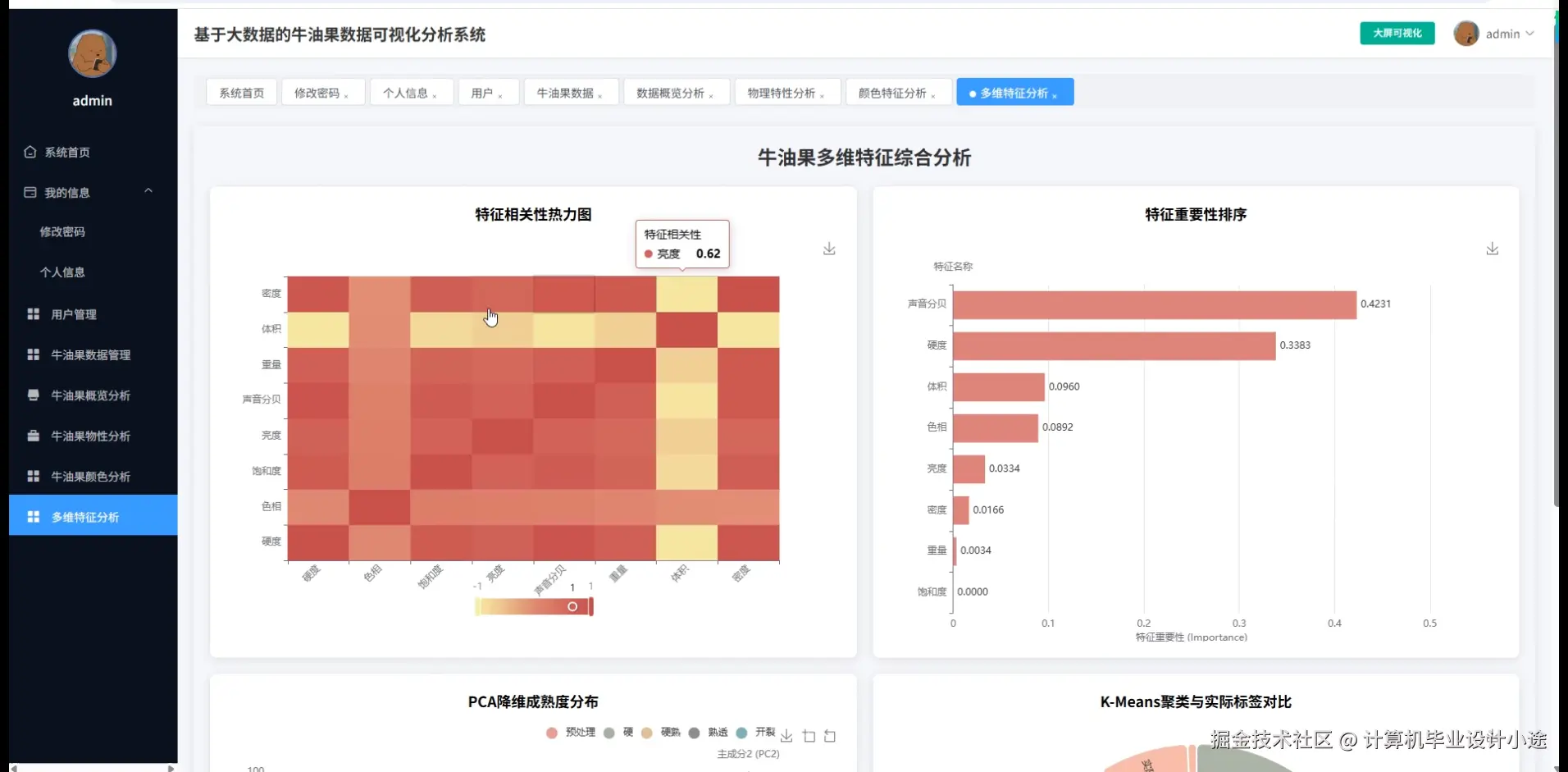
Task: Toggle the 开裂 legend item
Action: (x=755, y=733)
